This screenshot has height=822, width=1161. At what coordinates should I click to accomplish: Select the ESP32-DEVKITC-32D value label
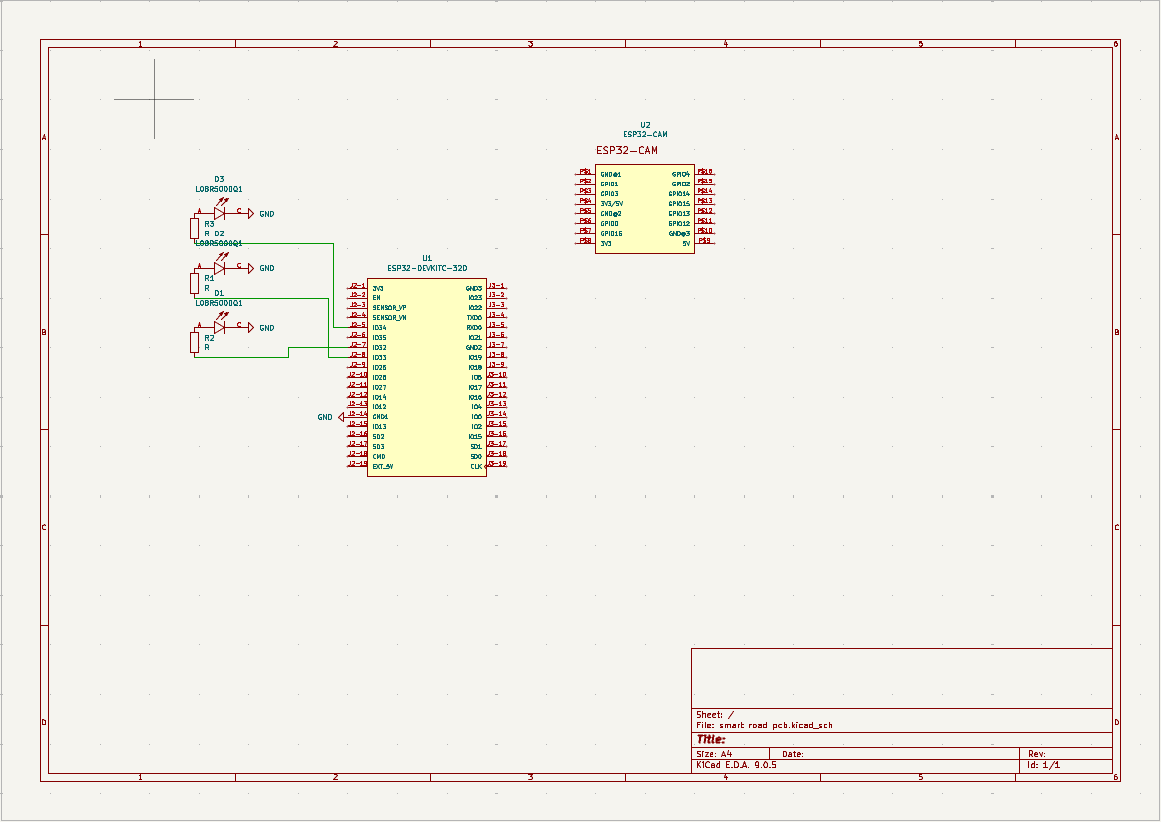tap(427, 268)
